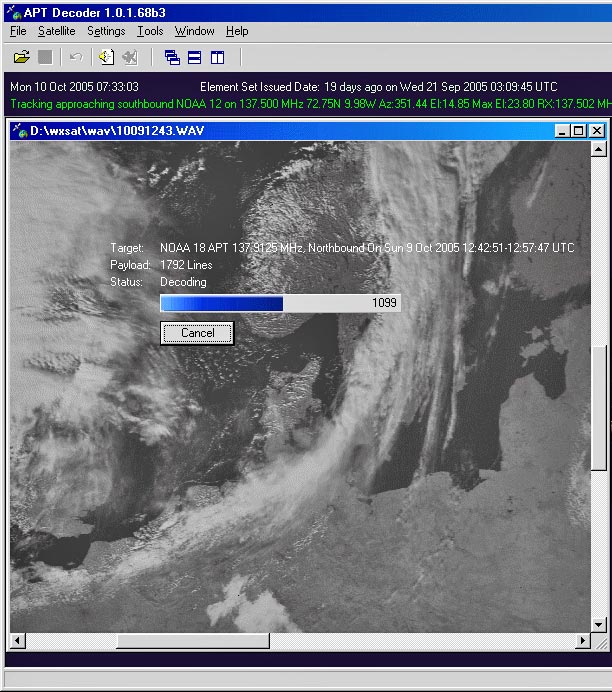The image size is (612, 692).
Task: Open the File menu
Action: 18,31
